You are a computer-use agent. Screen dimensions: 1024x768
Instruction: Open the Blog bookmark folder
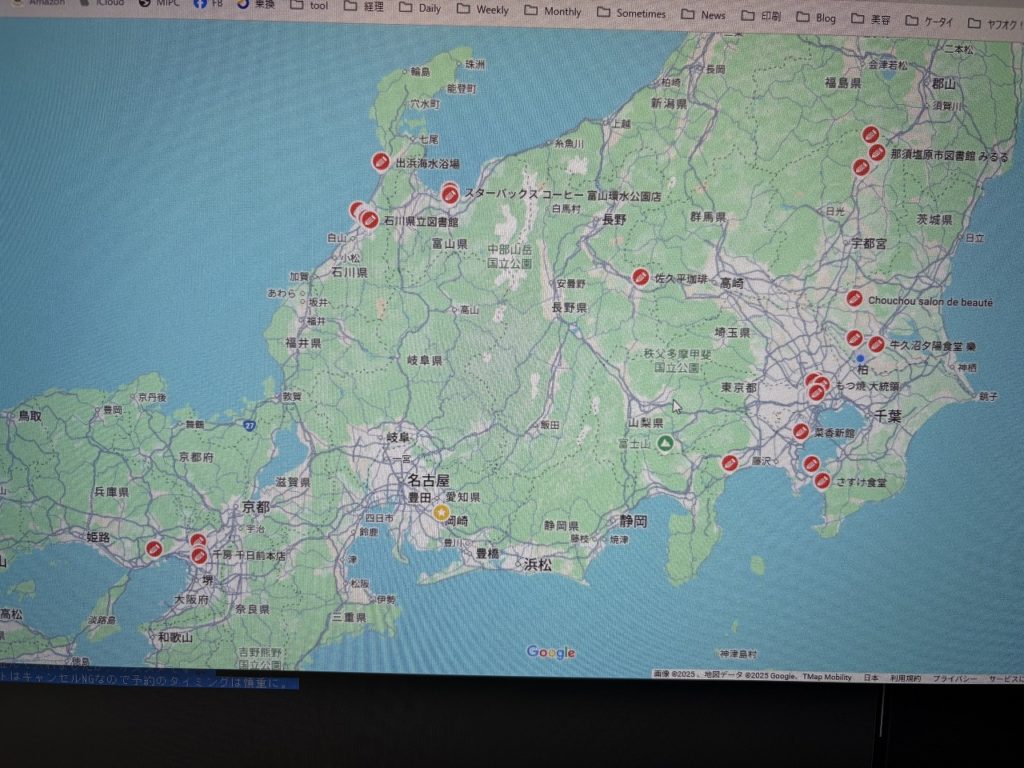tap(815, 18)
